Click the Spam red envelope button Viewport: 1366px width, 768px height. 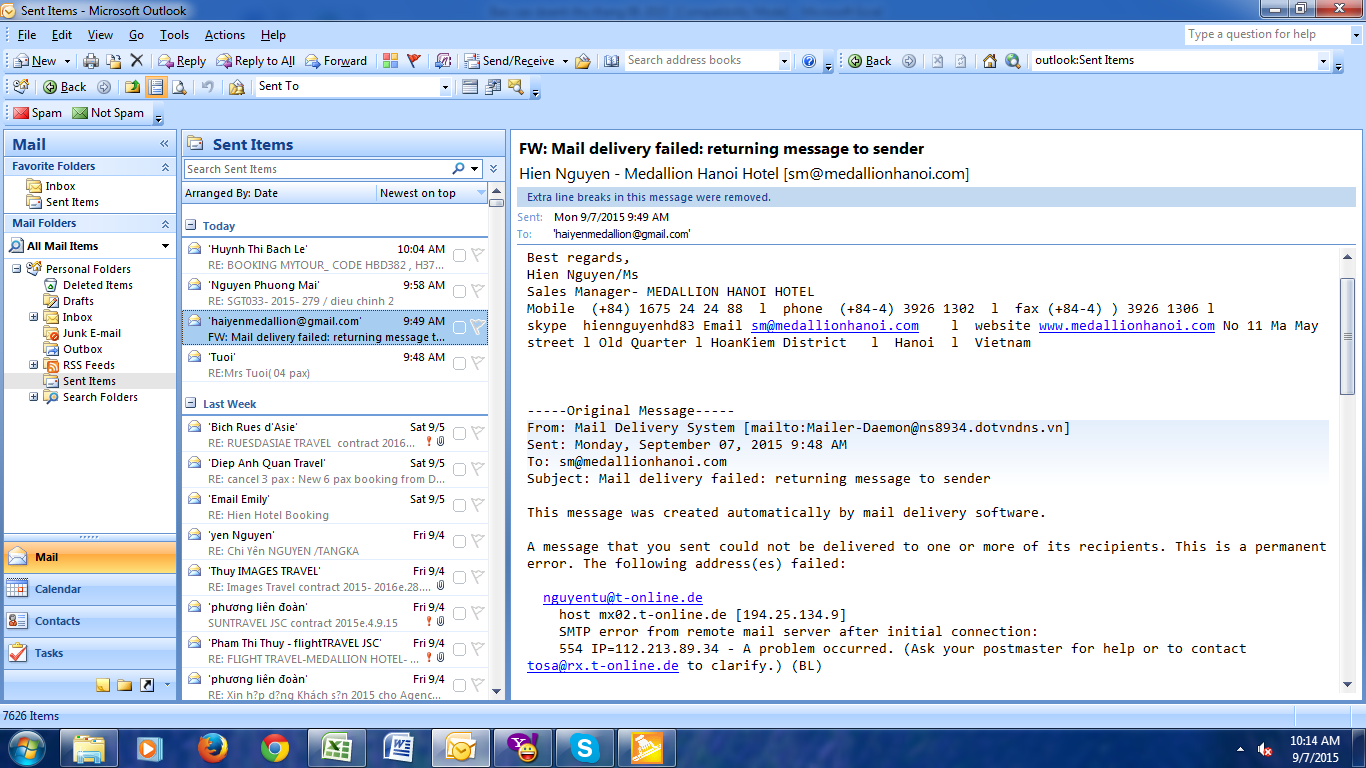tap(37, 113)
